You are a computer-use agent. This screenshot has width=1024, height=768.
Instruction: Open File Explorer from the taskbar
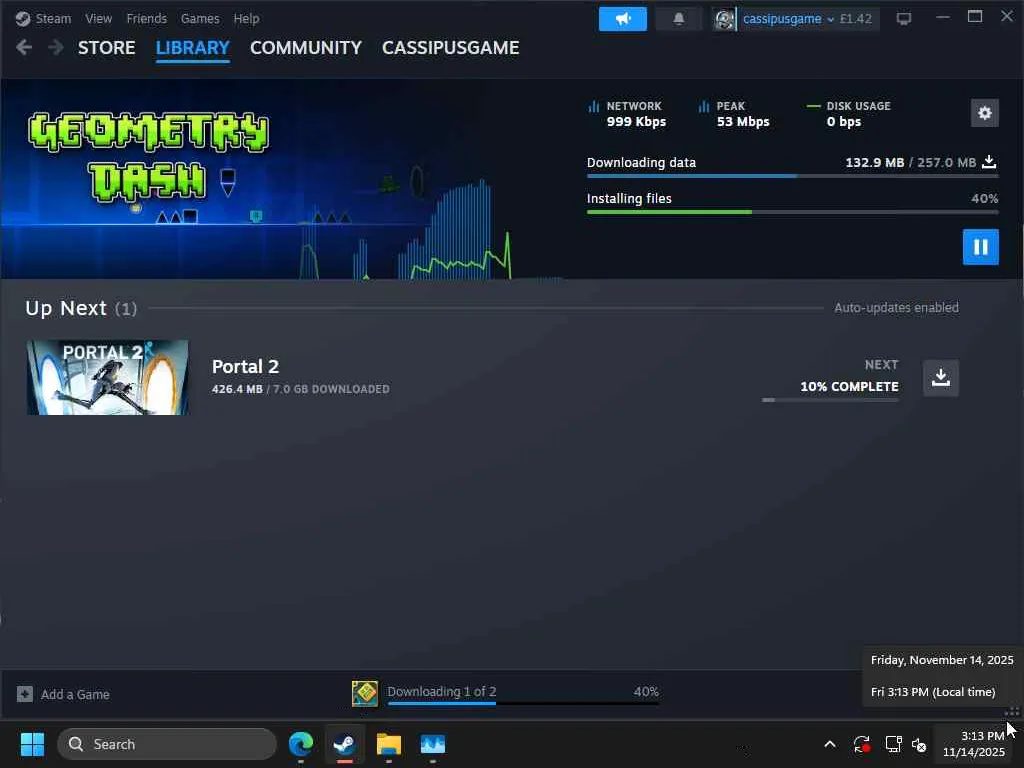[389, 744]
